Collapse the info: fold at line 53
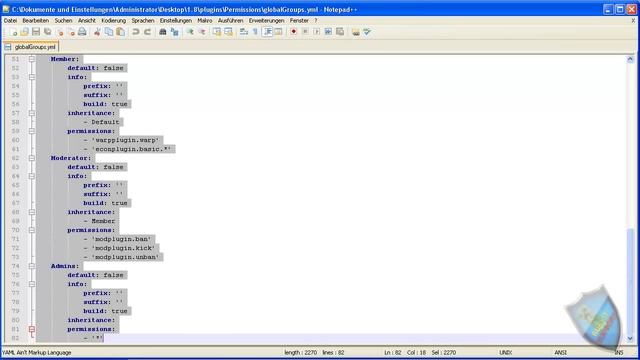Viewport: 640px width, 360px height. click(32, 77)
